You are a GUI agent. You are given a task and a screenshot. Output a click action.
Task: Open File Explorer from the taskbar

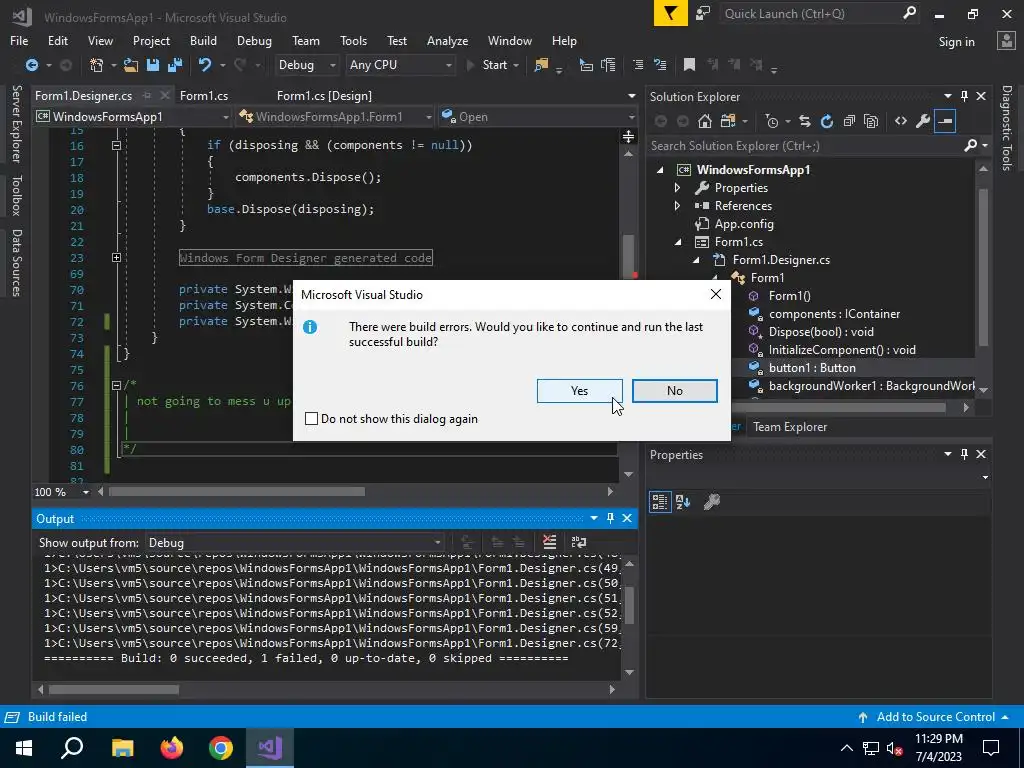tap(122, 747)
